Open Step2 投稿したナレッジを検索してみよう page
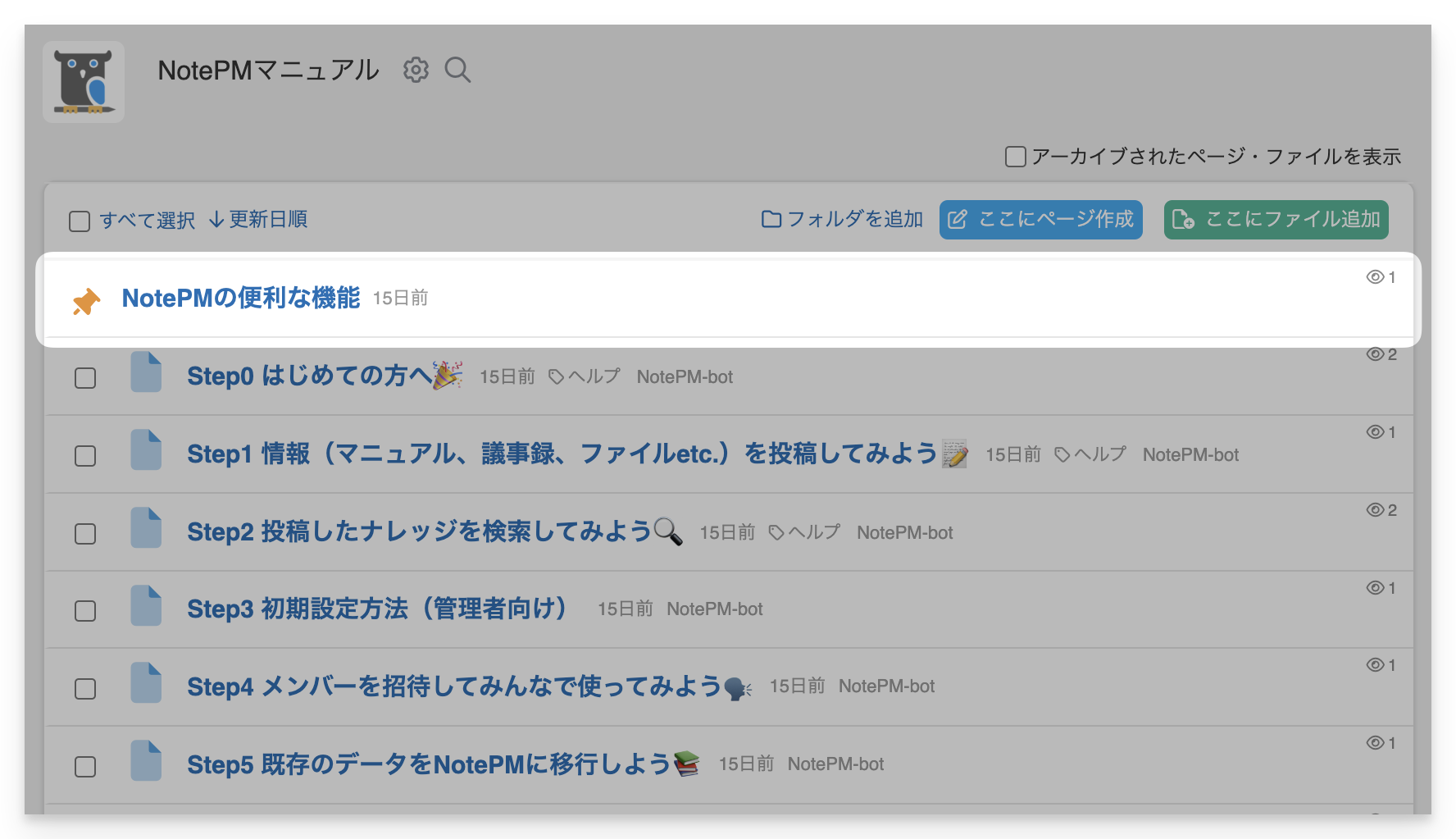The width and height of the screenshot is (1456, 839). tap(435, 531)
